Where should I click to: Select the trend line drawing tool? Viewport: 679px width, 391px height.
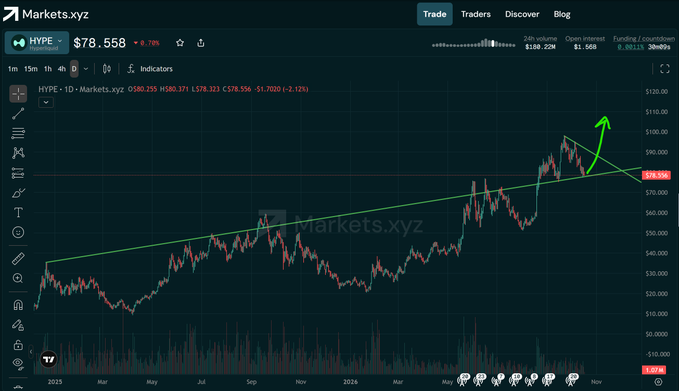point(18,113)
